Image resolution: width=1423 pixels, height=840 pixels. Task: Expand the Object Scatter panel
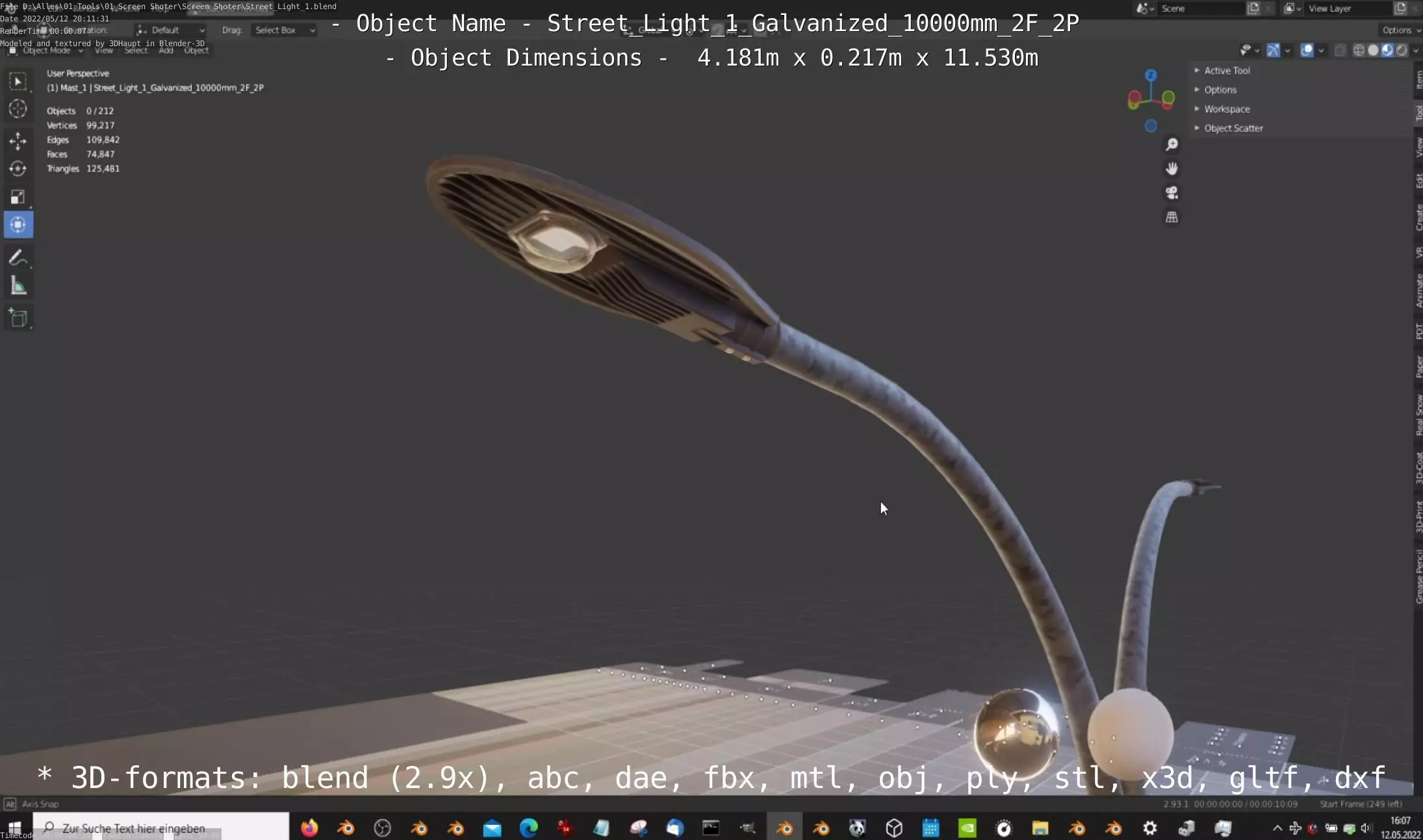tap(1233, 128)
